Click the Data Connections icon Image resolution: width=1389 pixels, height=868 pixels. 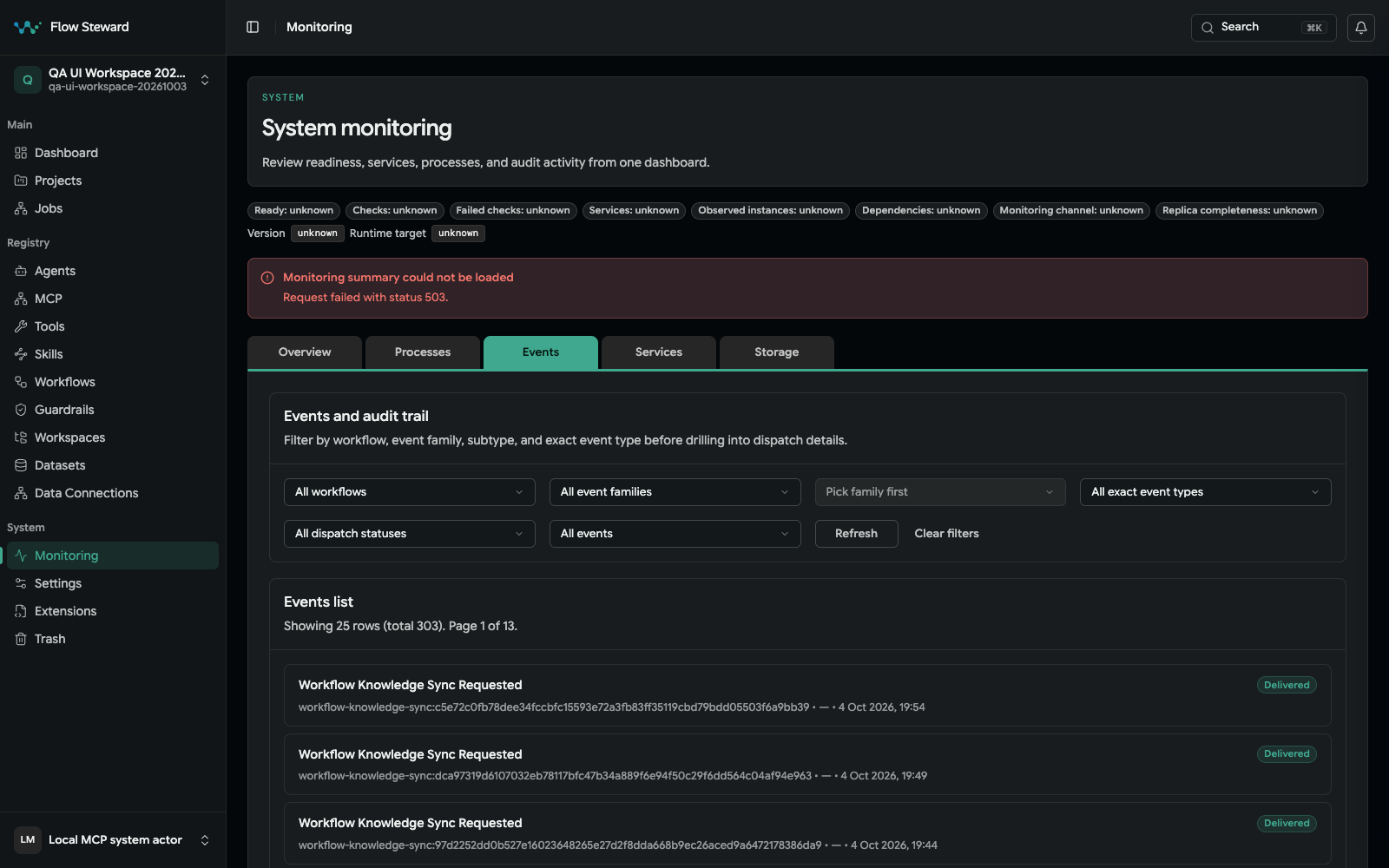pos(21,493)
